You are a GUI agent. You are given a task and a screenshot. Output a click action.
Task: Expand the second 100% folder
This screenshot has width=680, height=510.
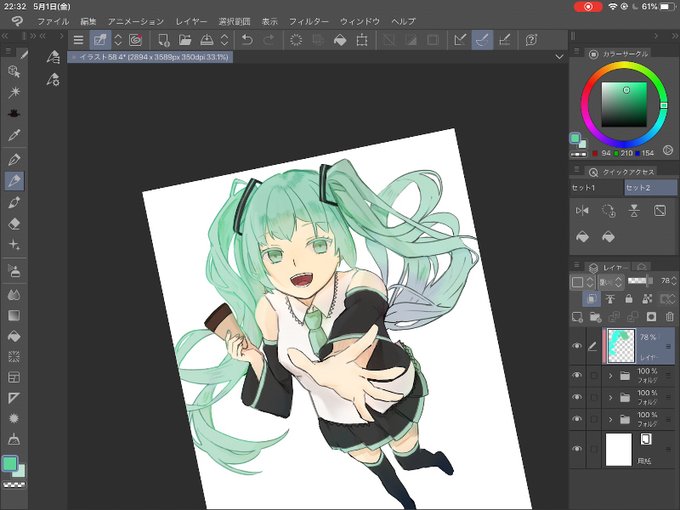(610, 397)
